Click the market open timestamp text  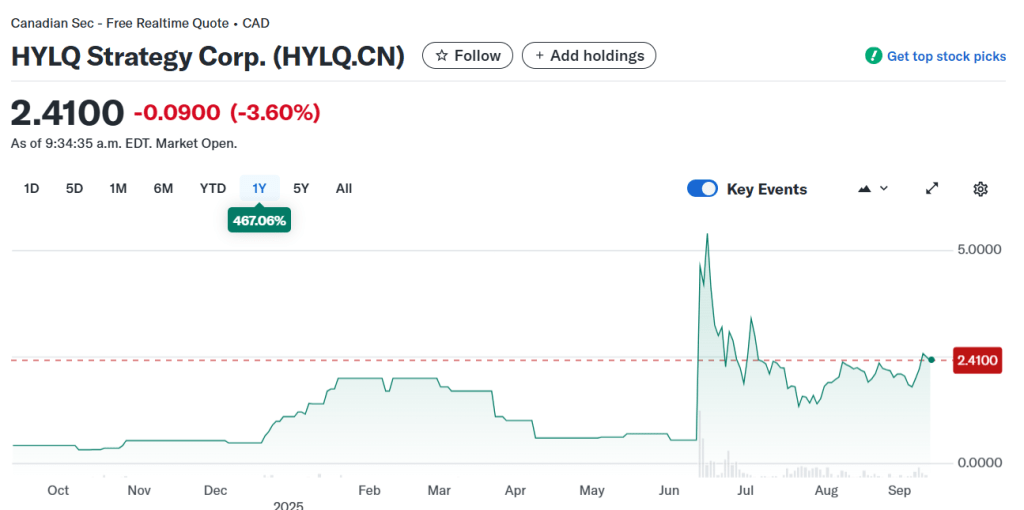(x=124, y=144)
